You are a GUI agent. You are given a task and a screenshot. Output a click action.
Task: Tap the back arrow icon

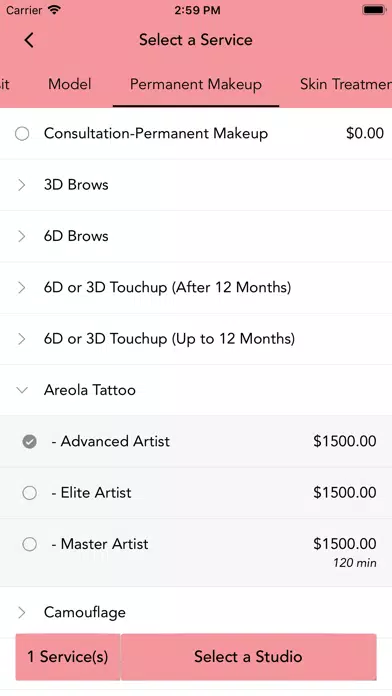29,40
